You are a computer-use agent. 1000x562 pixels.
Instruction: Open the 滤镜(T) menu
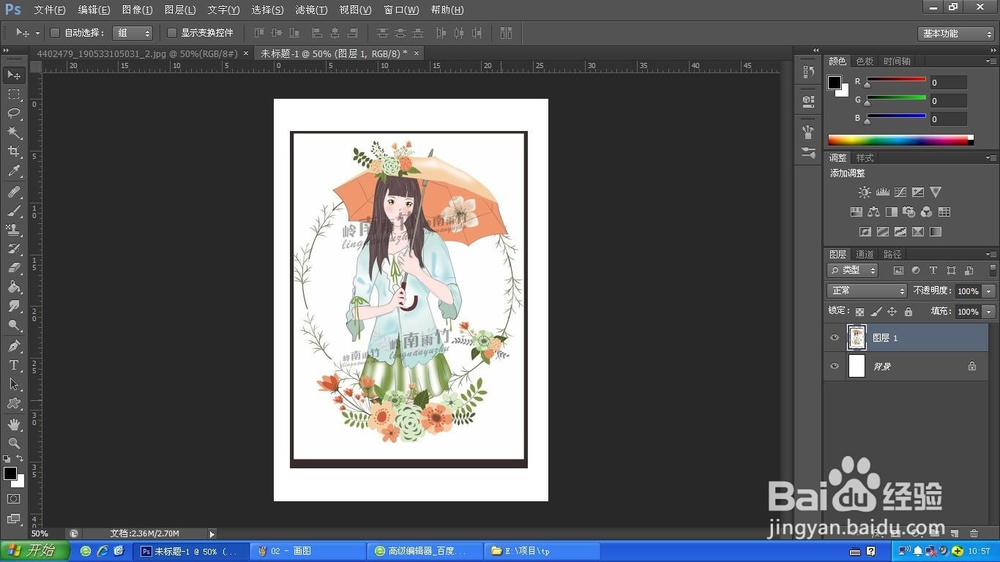311,10
